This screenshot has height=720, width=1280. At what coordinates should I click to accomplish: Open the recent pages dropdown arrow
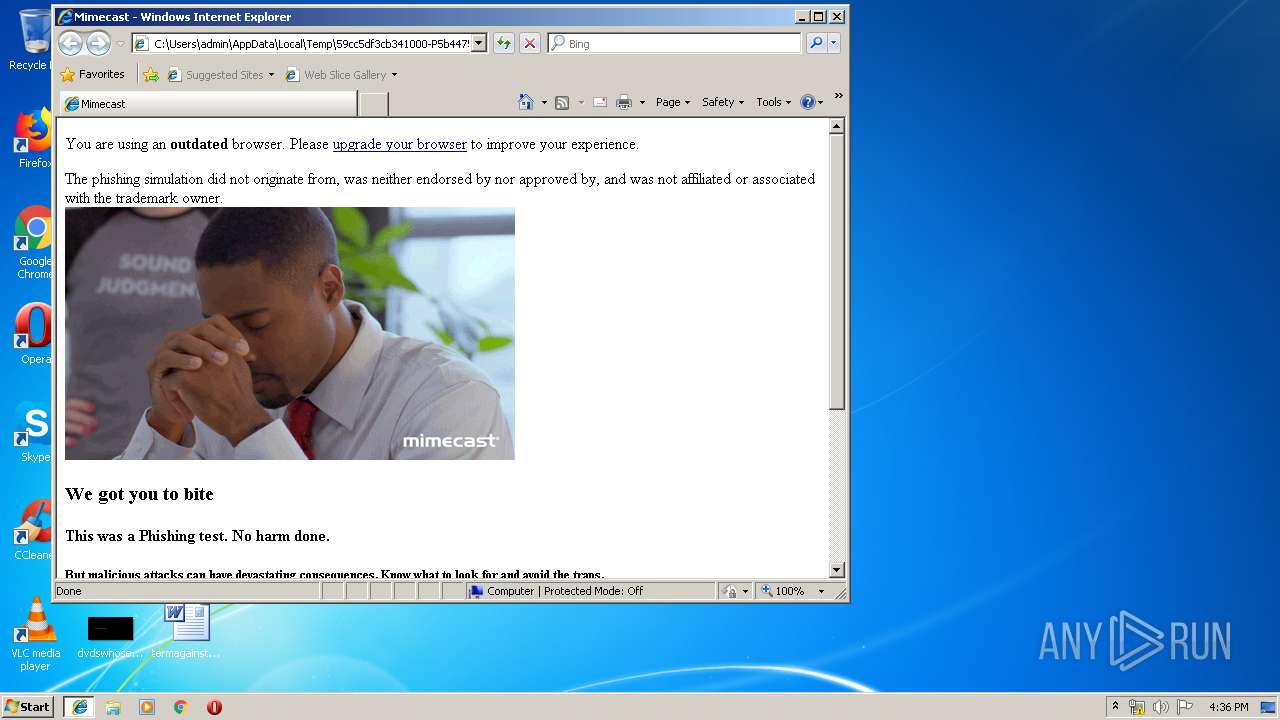(120, 43)
